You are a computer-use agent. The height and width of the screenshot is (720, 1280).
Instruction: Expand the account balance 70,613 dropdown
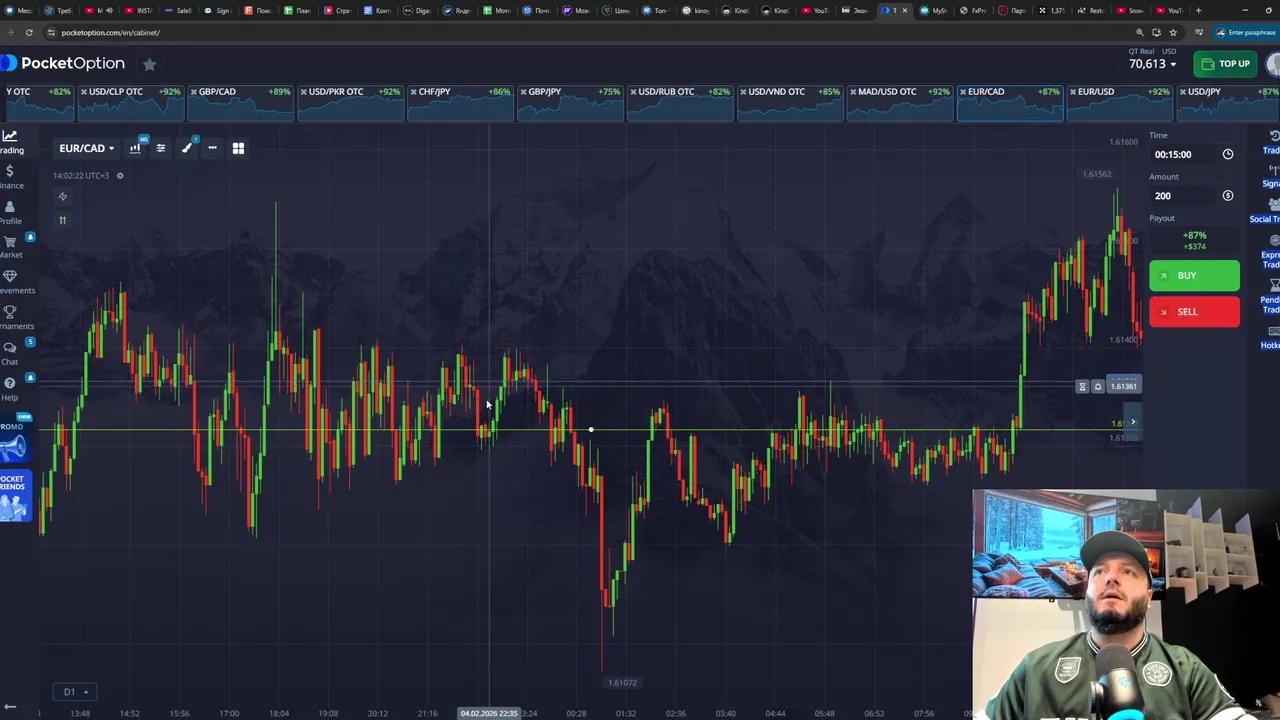[1152, 64]
